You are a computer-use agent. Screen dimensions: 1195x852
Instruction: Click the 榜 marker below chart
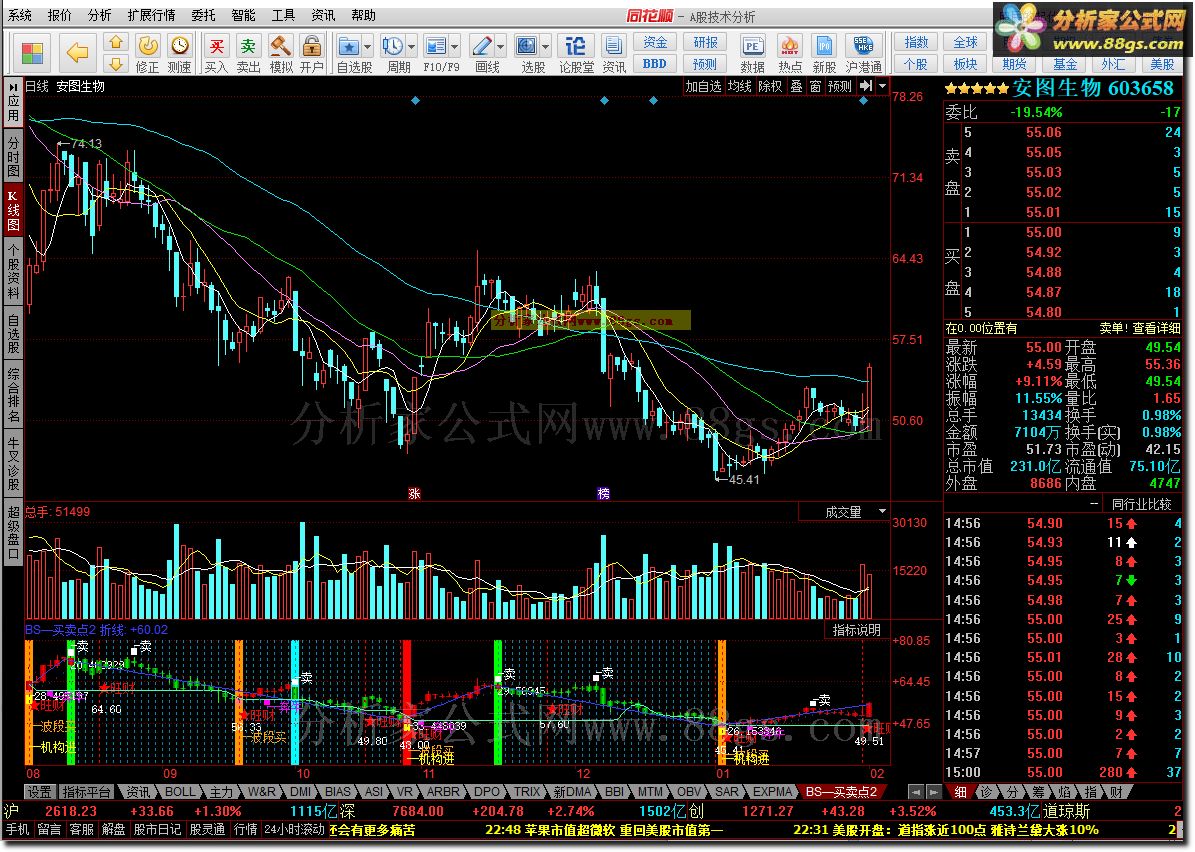pyautogui.click(x=604, y=493)
